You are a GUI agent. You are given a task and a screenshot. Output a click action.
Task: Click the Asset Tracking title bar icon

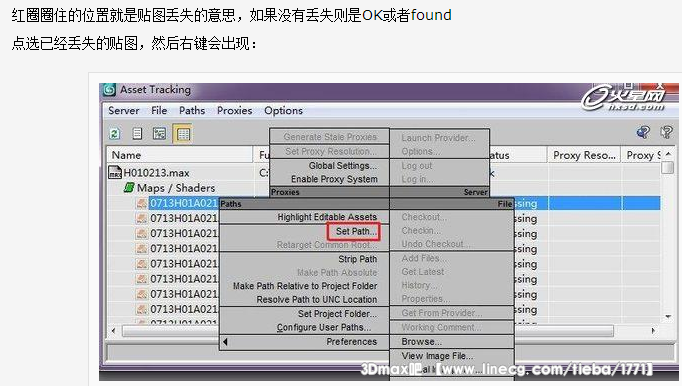click(109, 90)
